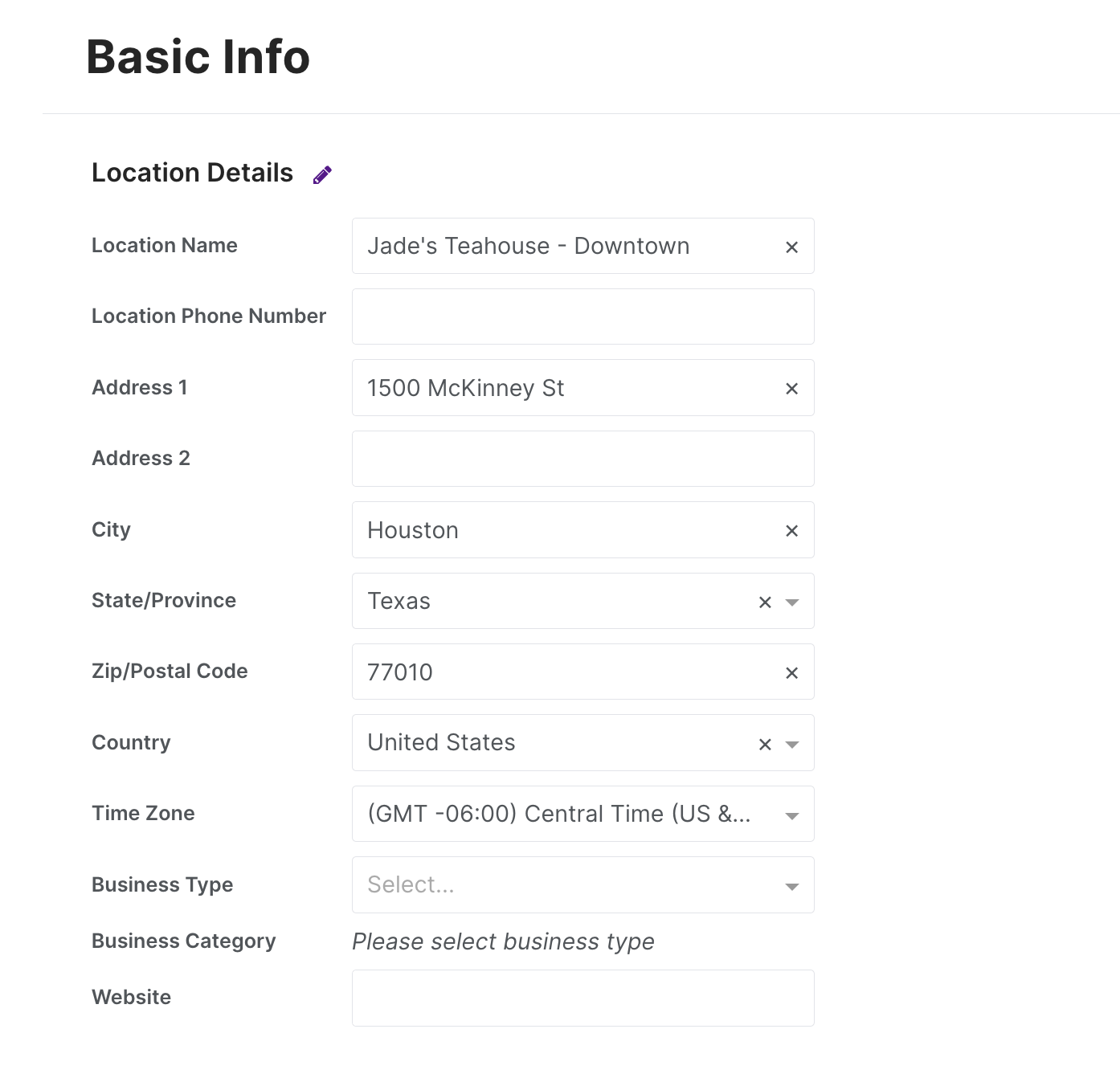
Task: Click the Basic Info page title
Action: [198, 56]
